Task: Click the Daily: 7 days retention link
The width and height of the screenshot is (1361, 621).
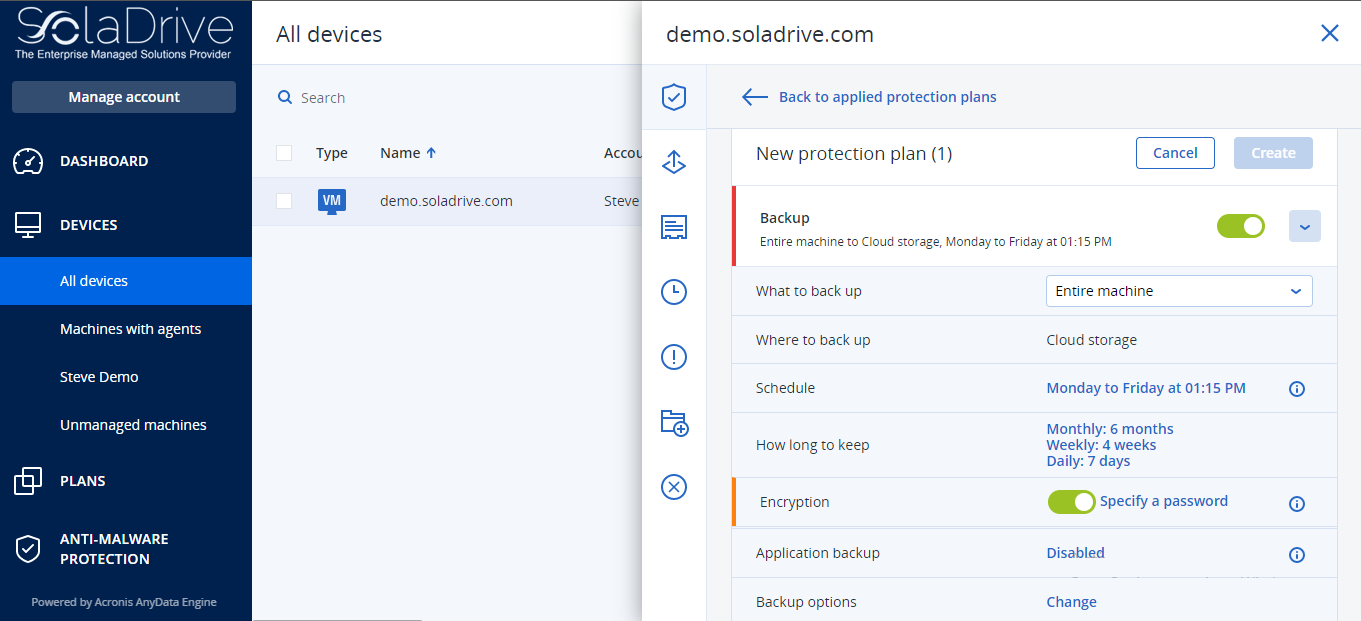Action: tap(1088, 461)
